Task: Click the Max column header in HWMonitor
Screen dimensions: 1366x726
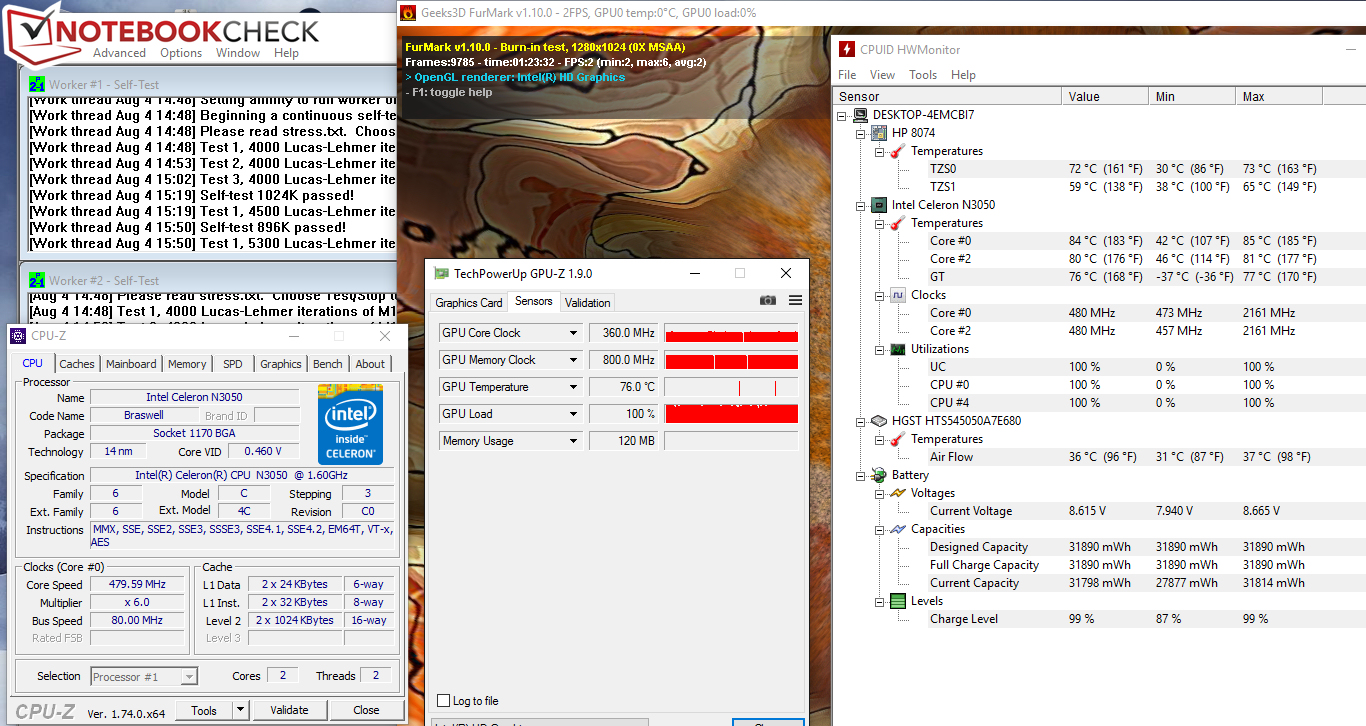Action: click(x=1279, y=97)
